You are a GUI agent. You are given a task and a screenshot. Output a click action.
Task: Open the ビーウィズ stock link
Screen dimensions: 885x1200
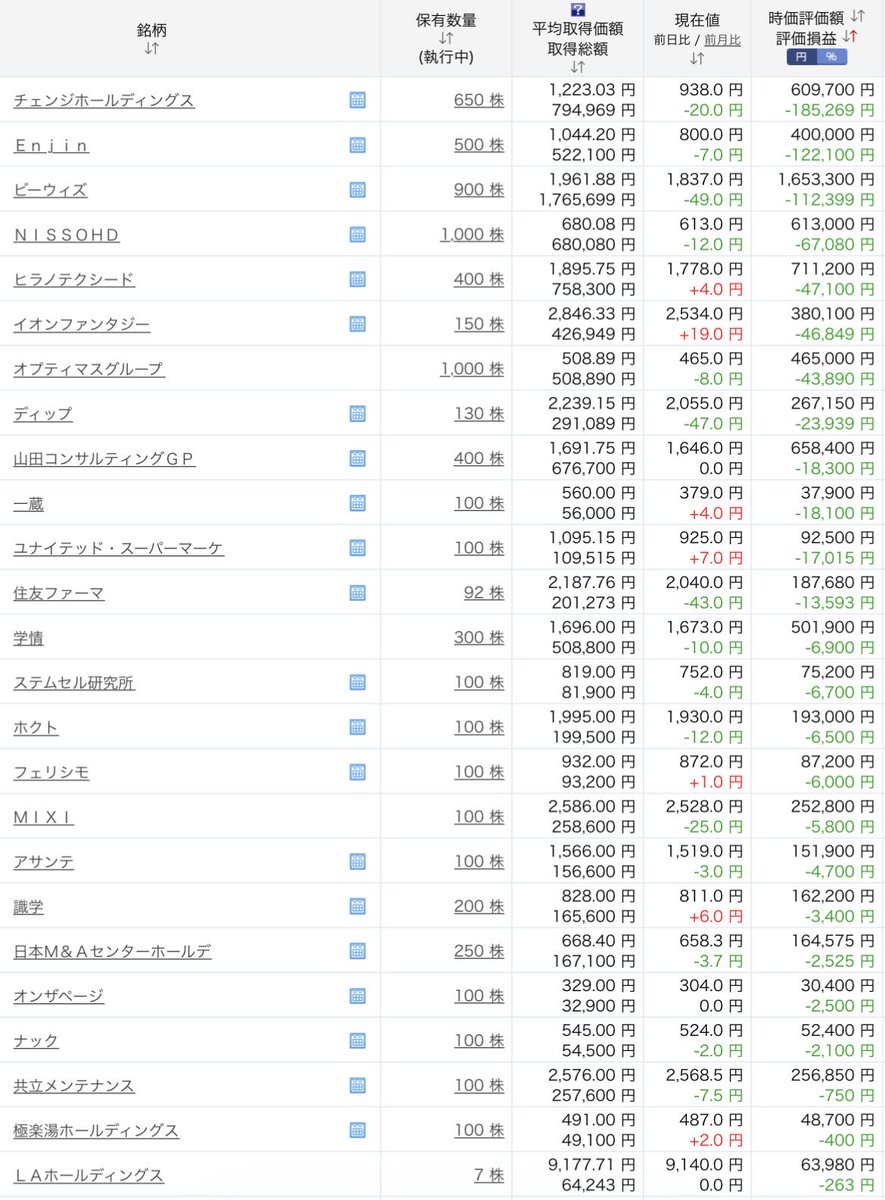click(50, 190)
